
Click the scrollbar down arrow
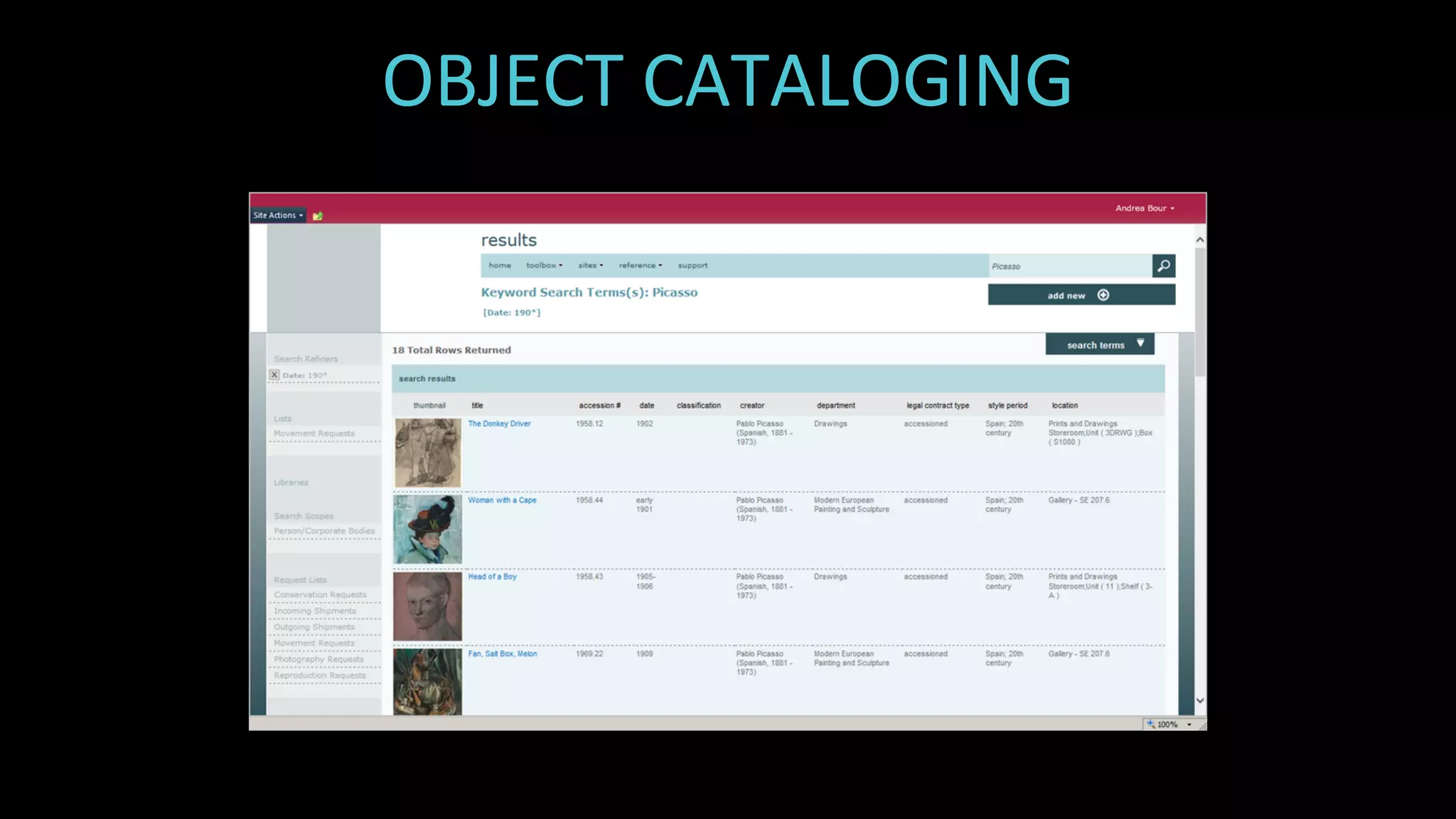1200,700
